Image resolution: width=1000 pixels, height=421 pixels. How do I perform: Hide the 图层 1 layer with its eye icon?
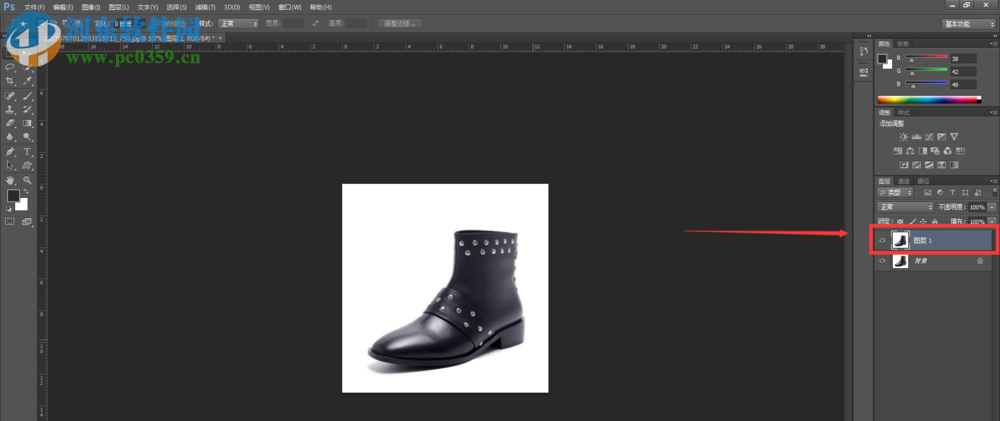tap(882, 240)
